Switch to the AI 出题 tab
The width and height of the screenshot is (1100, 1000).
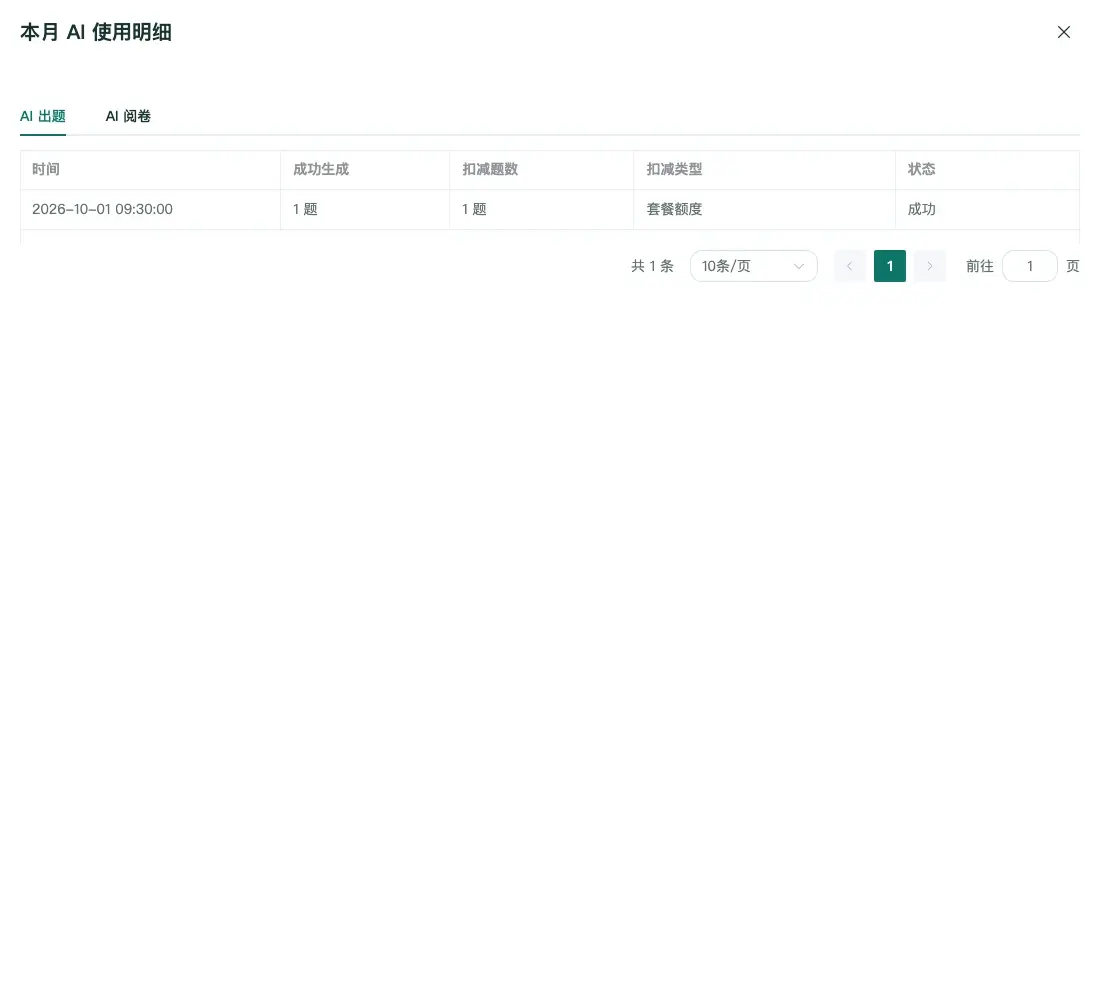click(43, 116)
